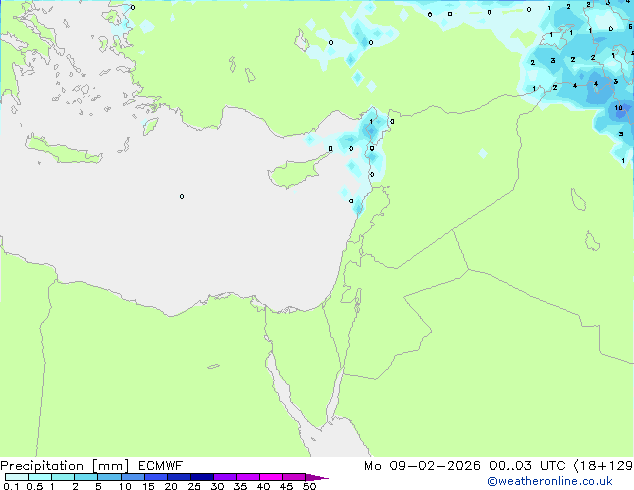
Task: Click the island of Crete on the map
Action: click(64, 150)
